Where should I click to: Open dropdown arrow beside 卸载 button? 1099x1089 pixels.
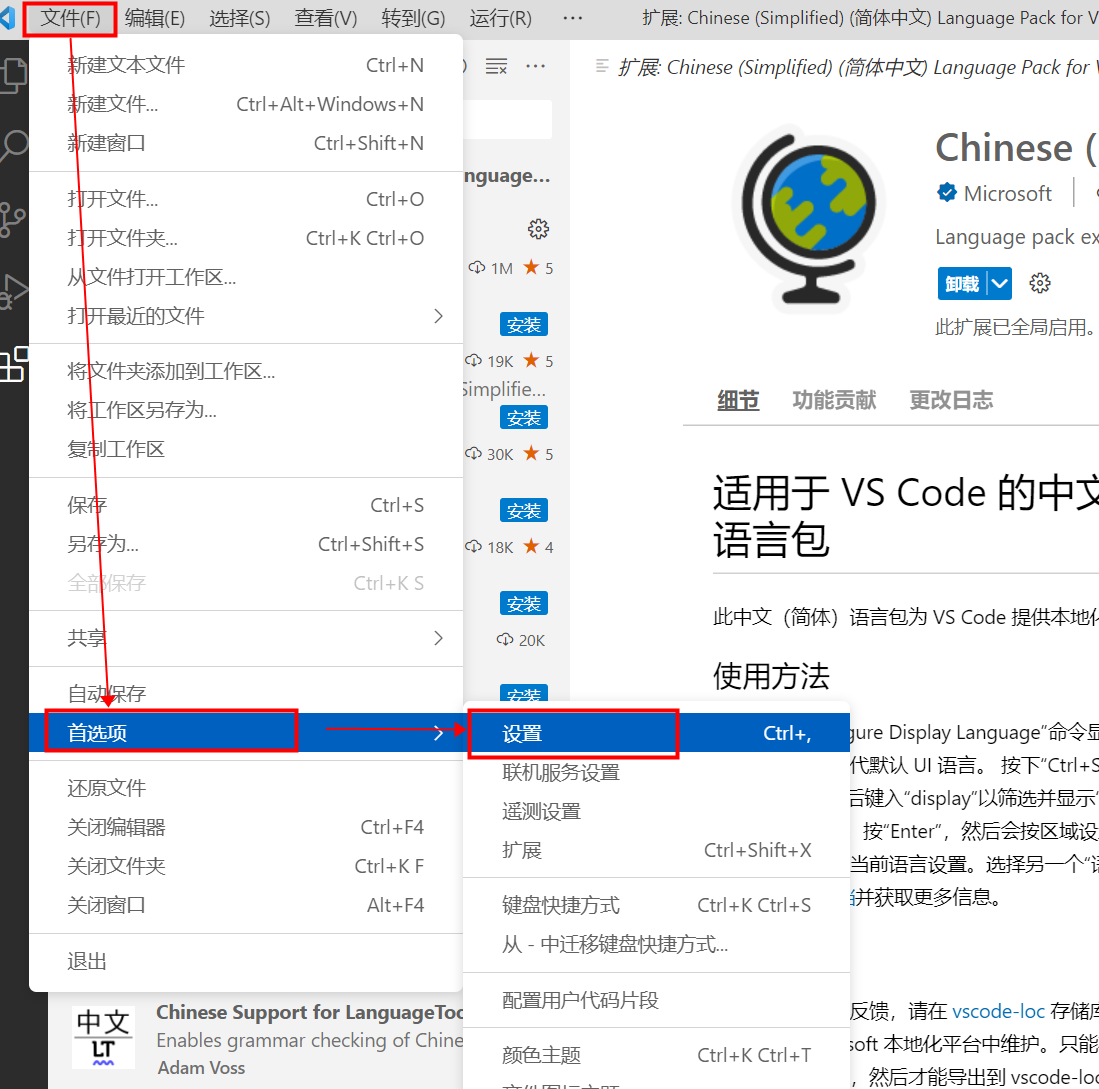999,284
